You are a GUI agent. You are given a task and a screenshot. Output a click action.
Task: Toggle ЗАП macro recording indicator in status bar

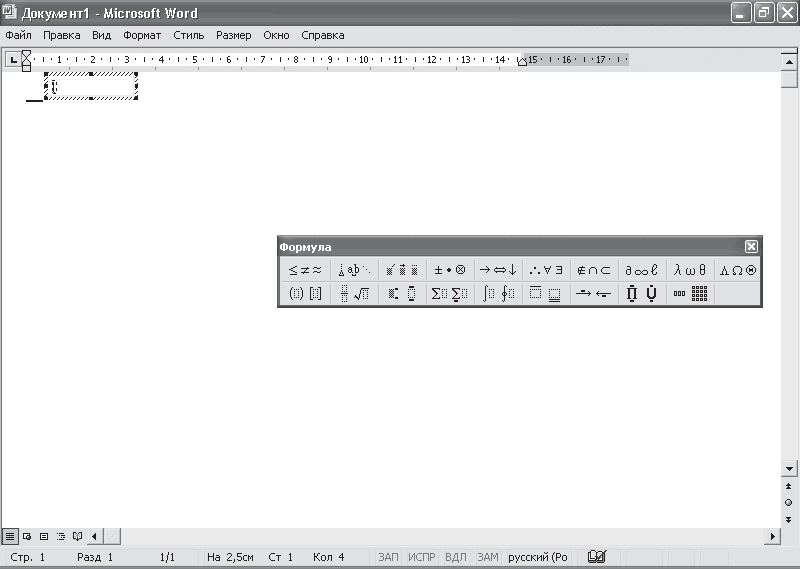point(388,557)
